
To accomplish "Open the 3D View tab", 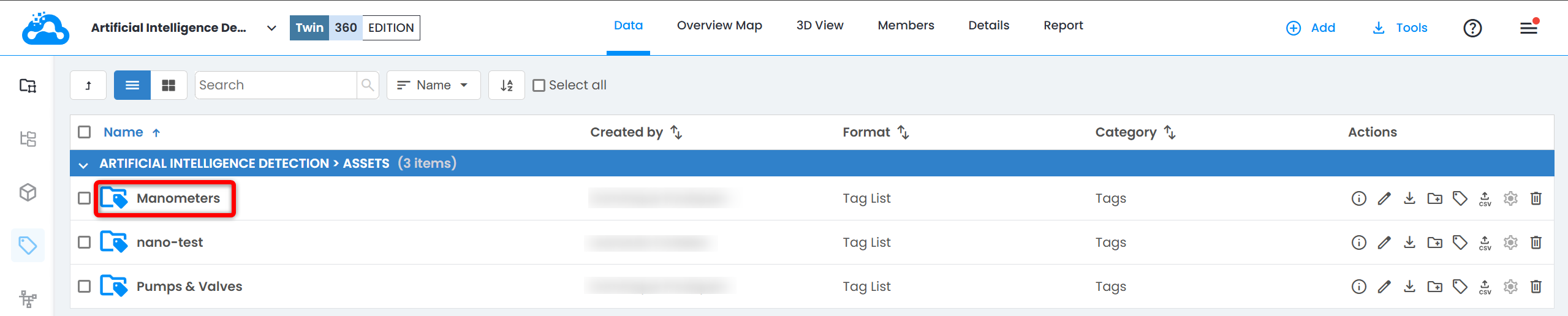I will pos(819,26).
